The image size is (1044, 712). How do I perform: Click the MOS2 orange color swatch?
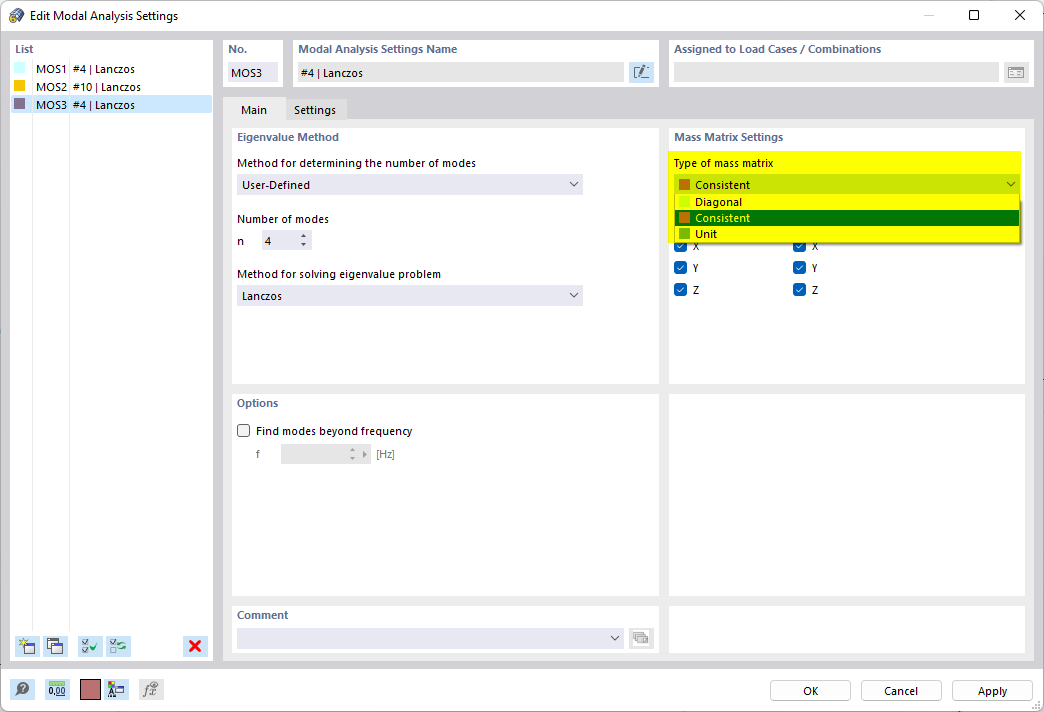[x=20, y=86]
